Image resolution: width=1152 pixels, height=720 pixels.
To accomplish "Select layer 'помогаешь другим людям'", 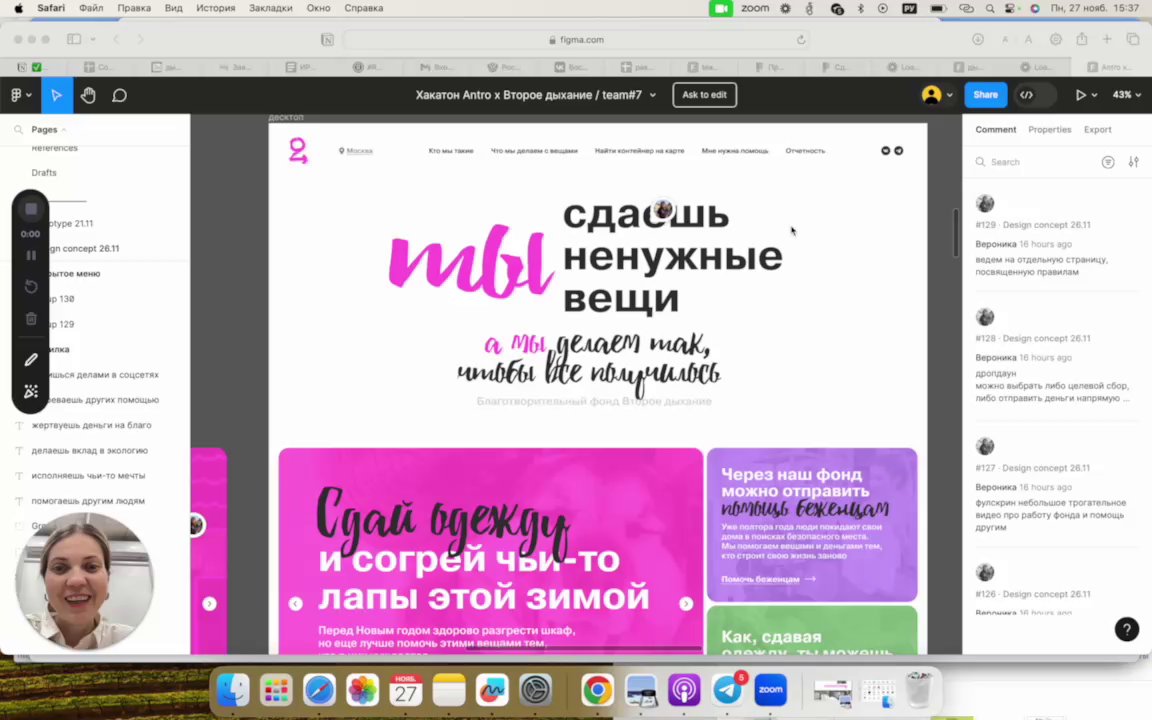I will point(88,500).
